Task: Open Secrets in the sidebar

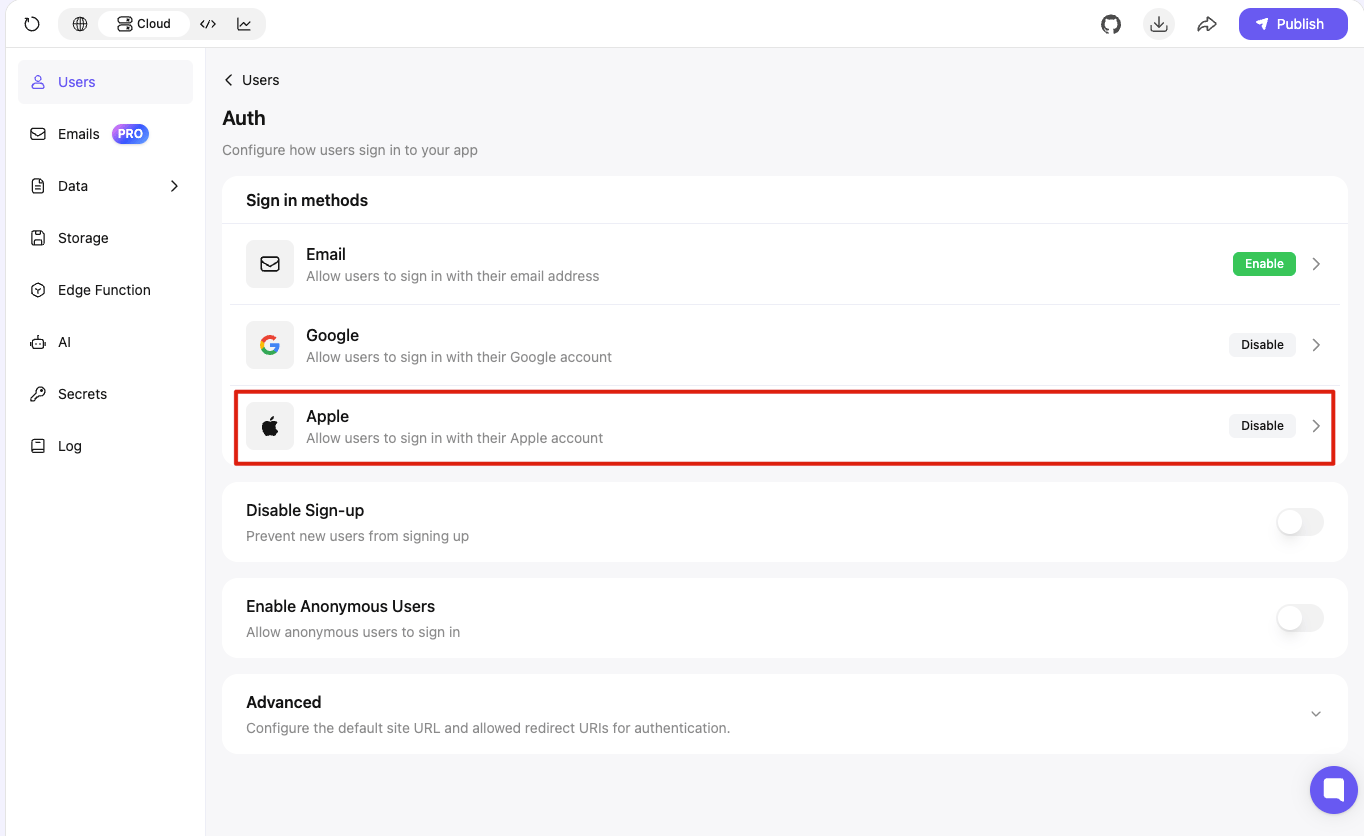Action: [105, 394]
